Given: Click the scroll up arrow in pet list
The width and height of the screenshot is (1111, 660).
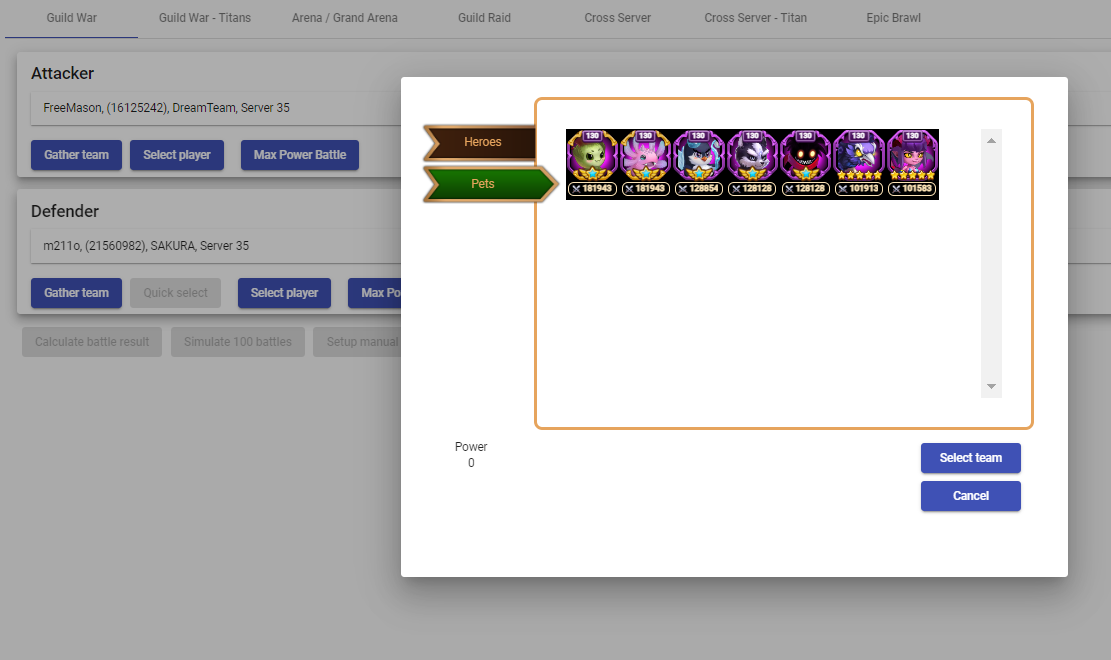Looking at the screenshot, I should (991, 140).
